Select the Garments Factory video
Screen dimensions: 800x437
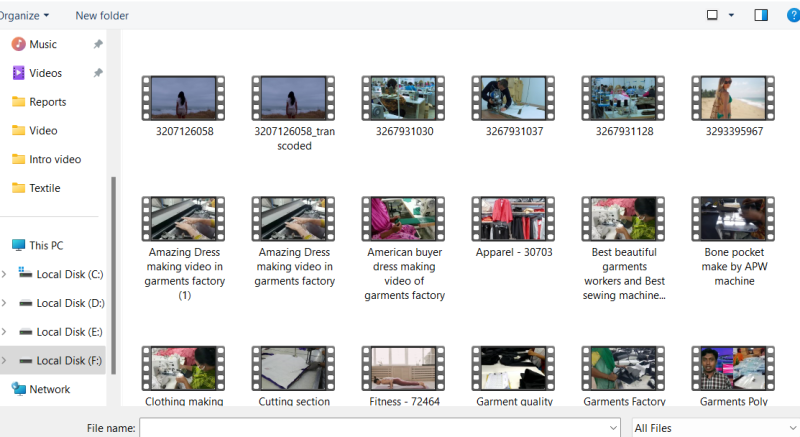624,376
